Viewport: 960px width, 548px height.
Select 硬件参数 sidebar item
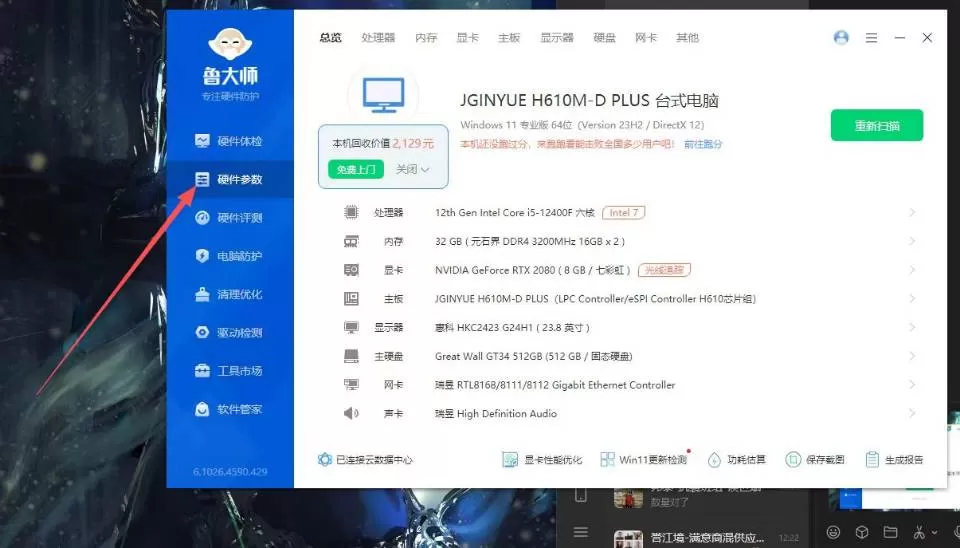click(229, 179)
